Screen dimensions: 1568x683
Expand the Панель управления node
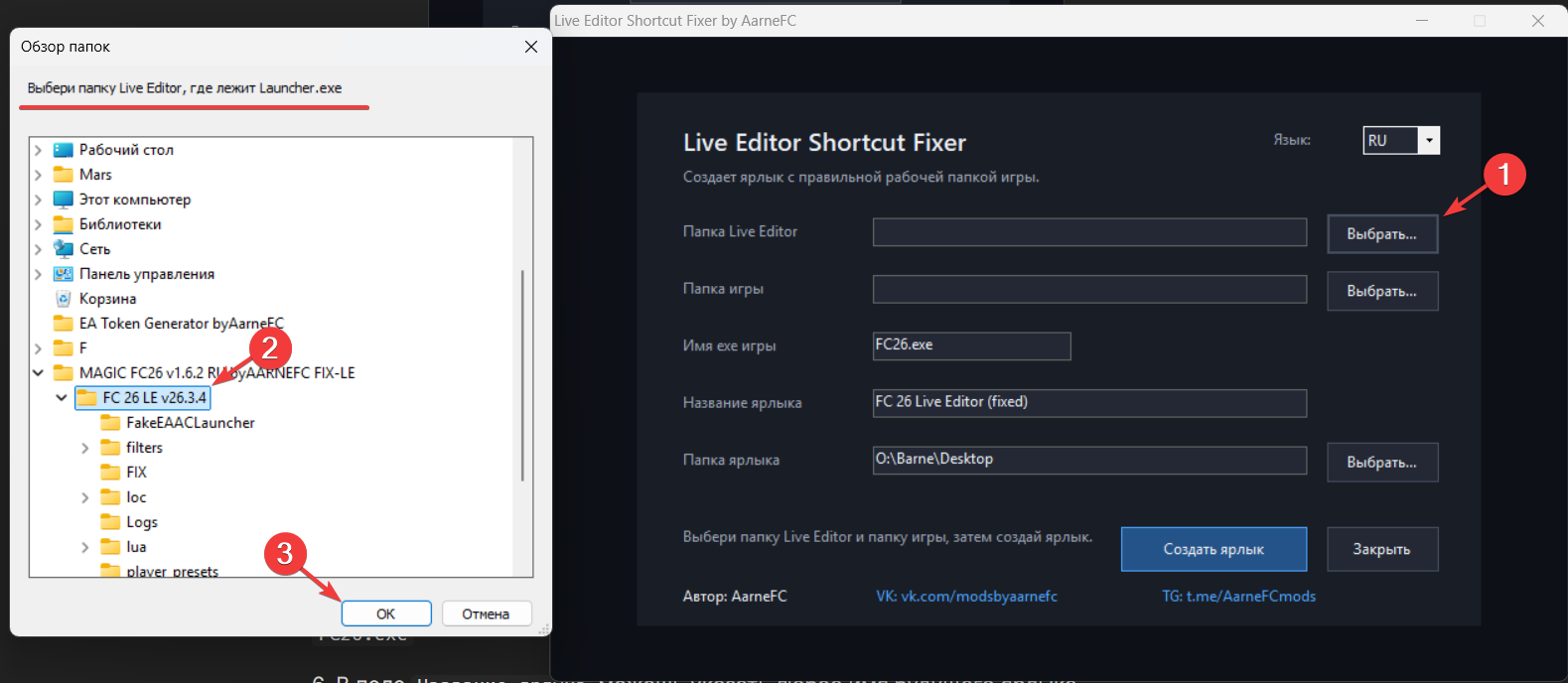[39, 274]
